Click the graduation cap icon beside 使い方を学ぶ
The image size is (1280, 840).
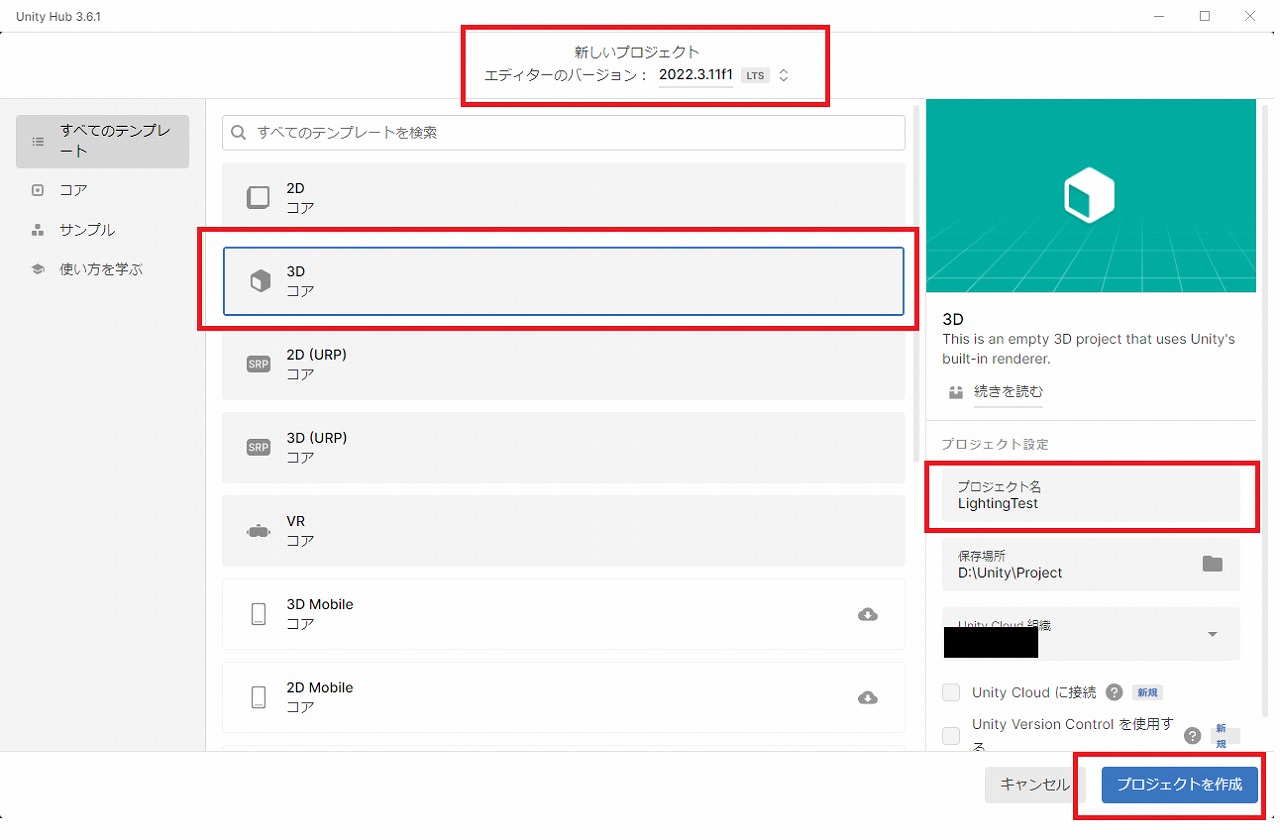(x=38, y=269)
